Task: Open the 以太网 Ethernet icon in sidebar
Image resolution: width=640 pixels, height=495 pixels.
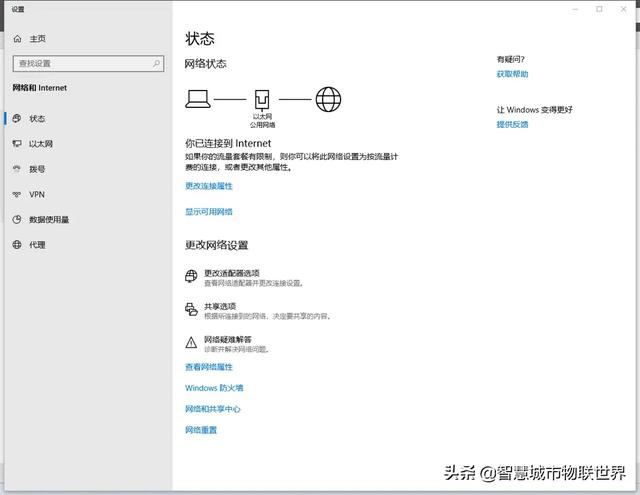Action: coord(17,144)
